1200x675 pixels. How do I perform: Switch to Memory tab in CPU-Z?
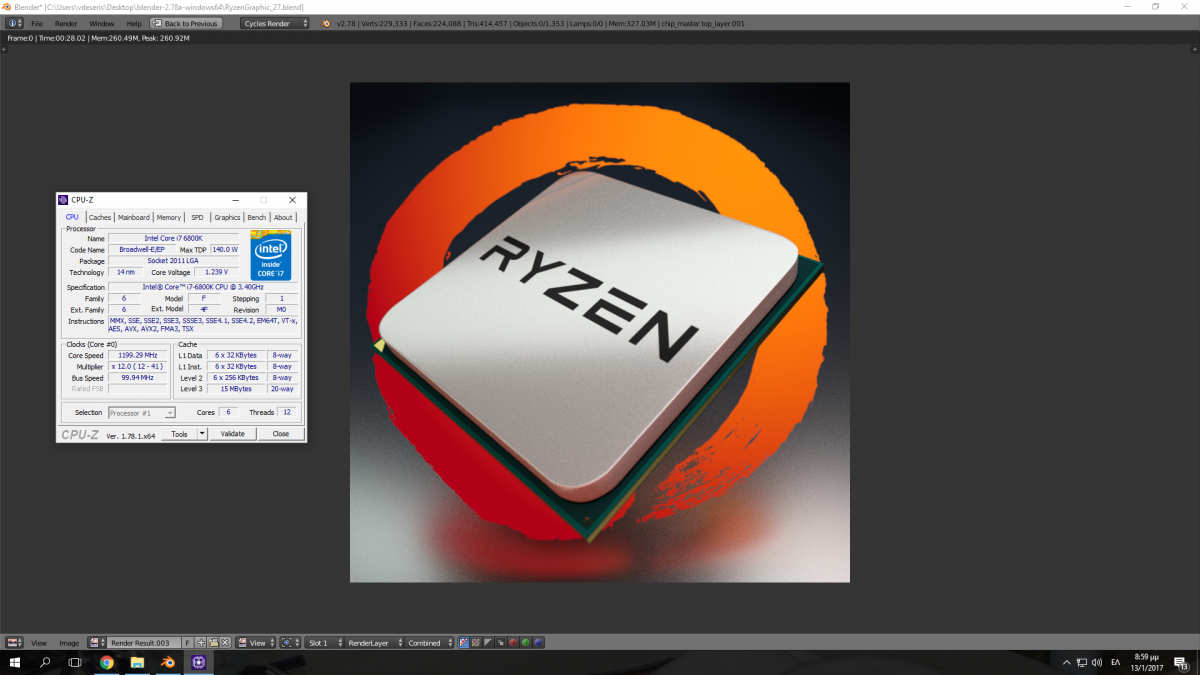coord(169,217)
